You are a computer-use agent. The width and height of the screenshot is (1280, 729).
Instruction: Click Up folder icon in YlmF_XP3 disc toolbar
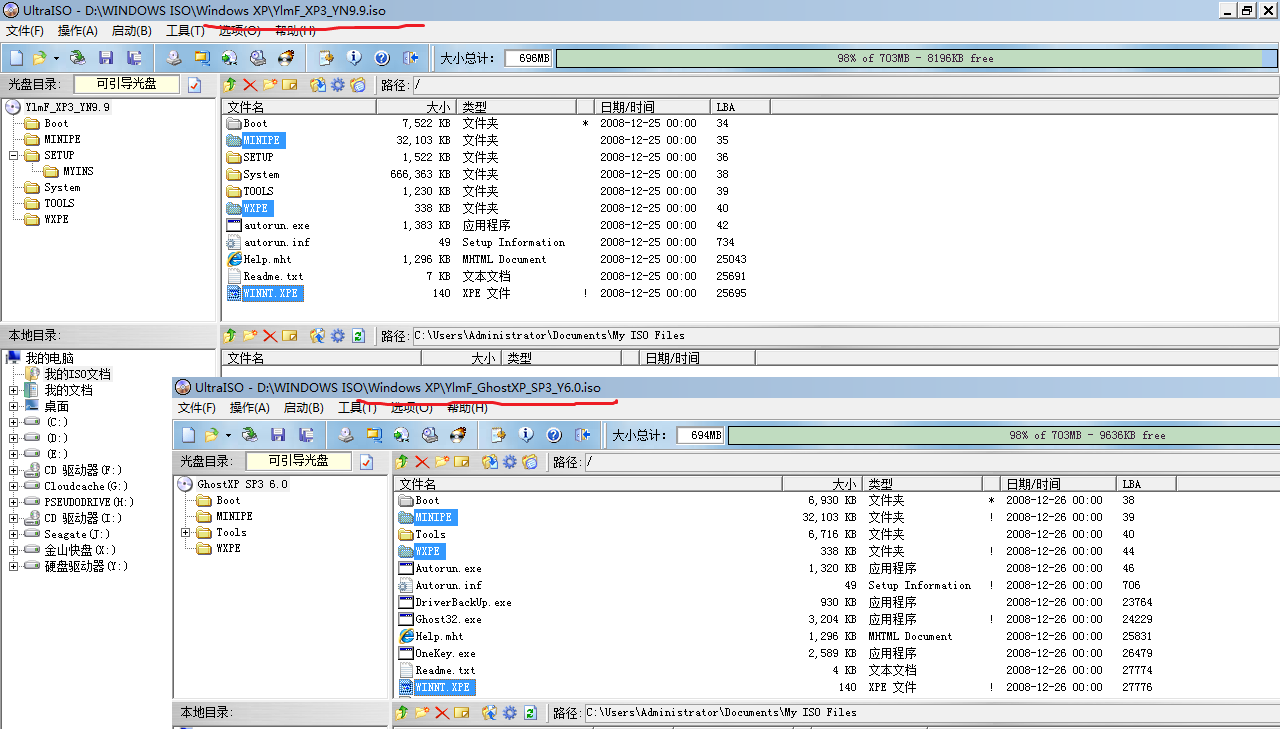[230, 85]
